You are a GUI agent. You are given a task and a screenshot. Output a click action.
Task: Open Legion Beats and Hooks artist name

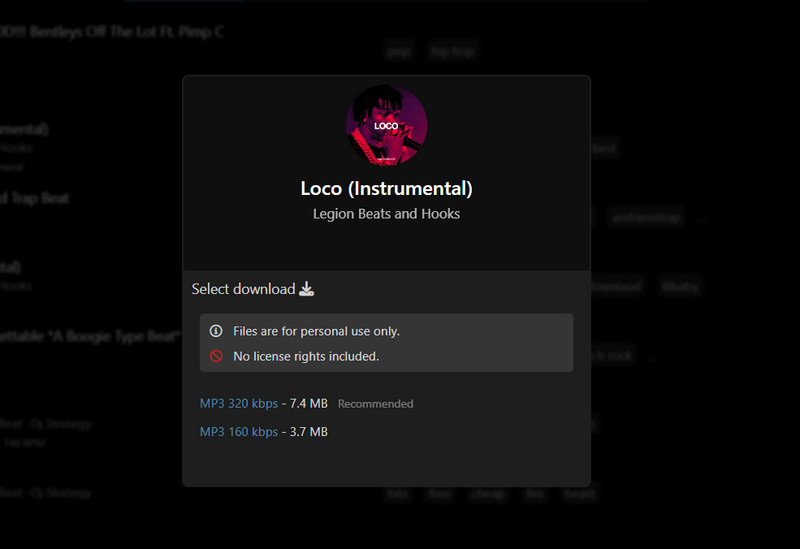click(386, 214)
